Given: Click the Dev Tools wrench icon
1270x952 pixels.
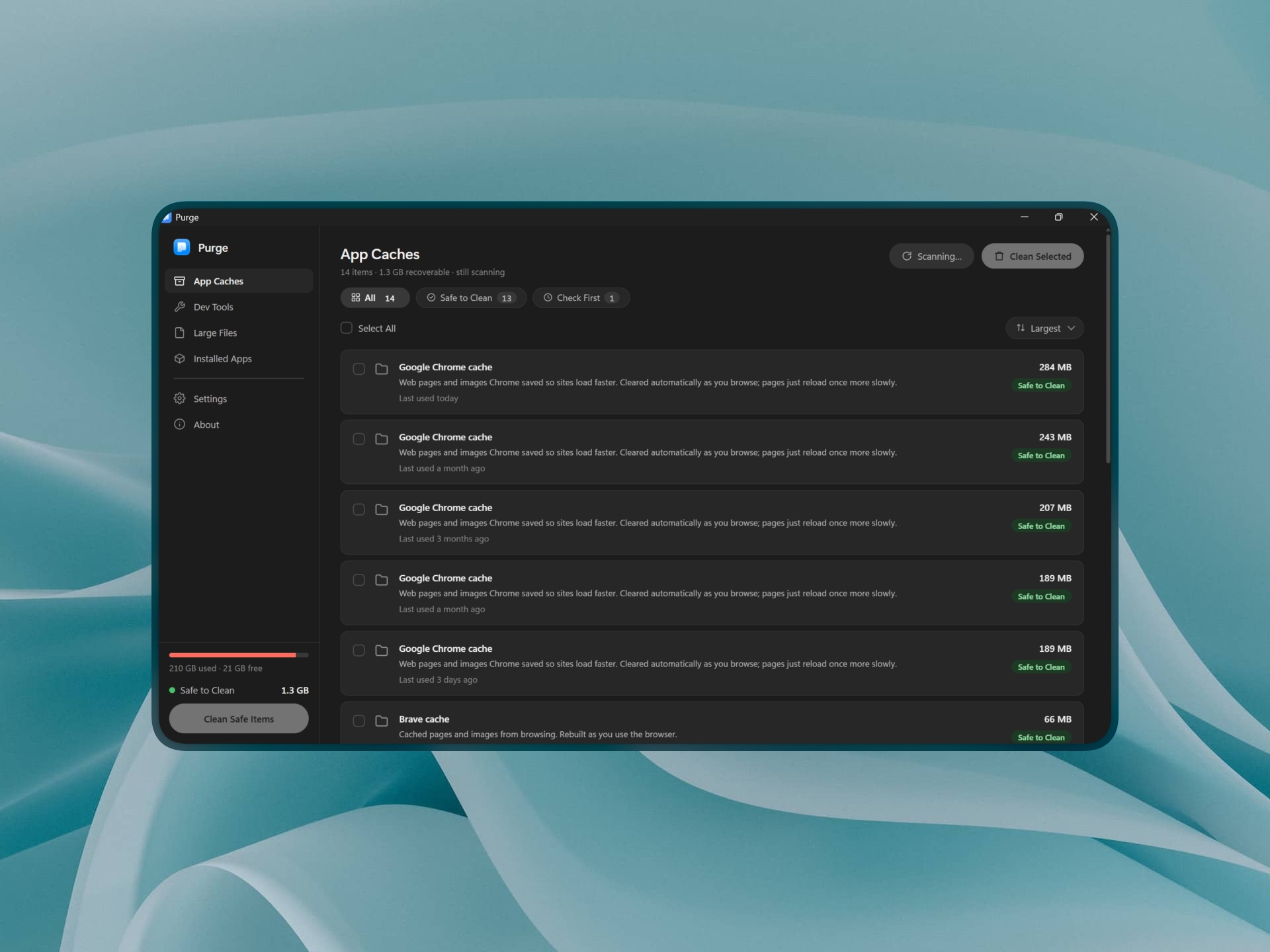Looking at the screenshot, I should pos(179,307).
